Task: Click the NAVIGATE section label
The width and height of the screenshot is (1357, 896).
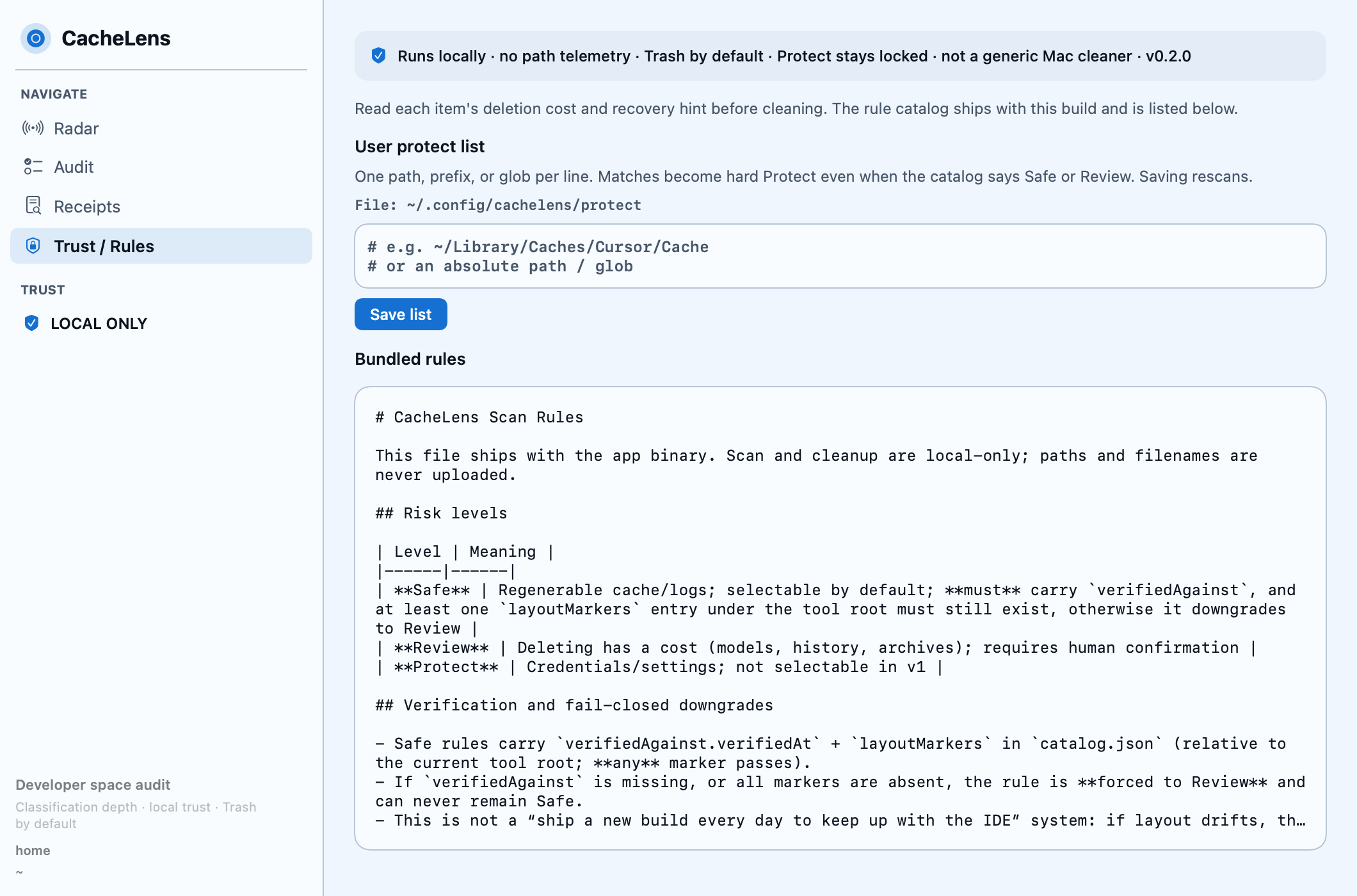Action: (54, 94)
